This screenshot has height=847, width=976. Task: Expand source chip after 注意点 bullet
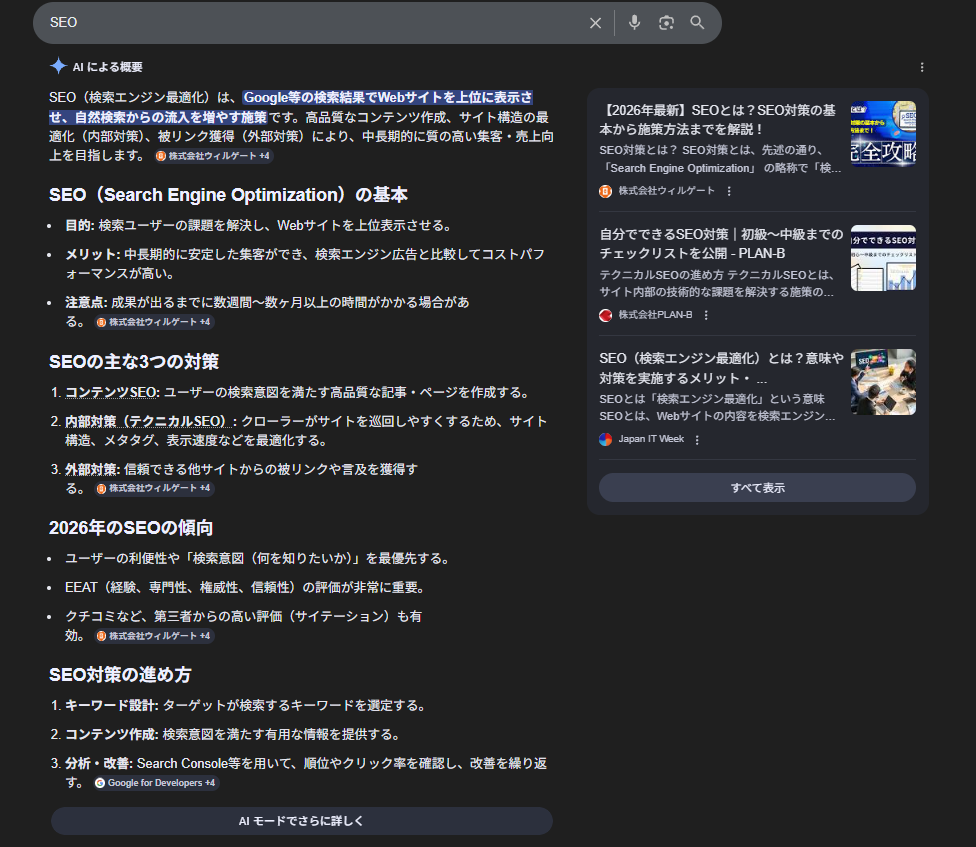(x=154, y=322)
